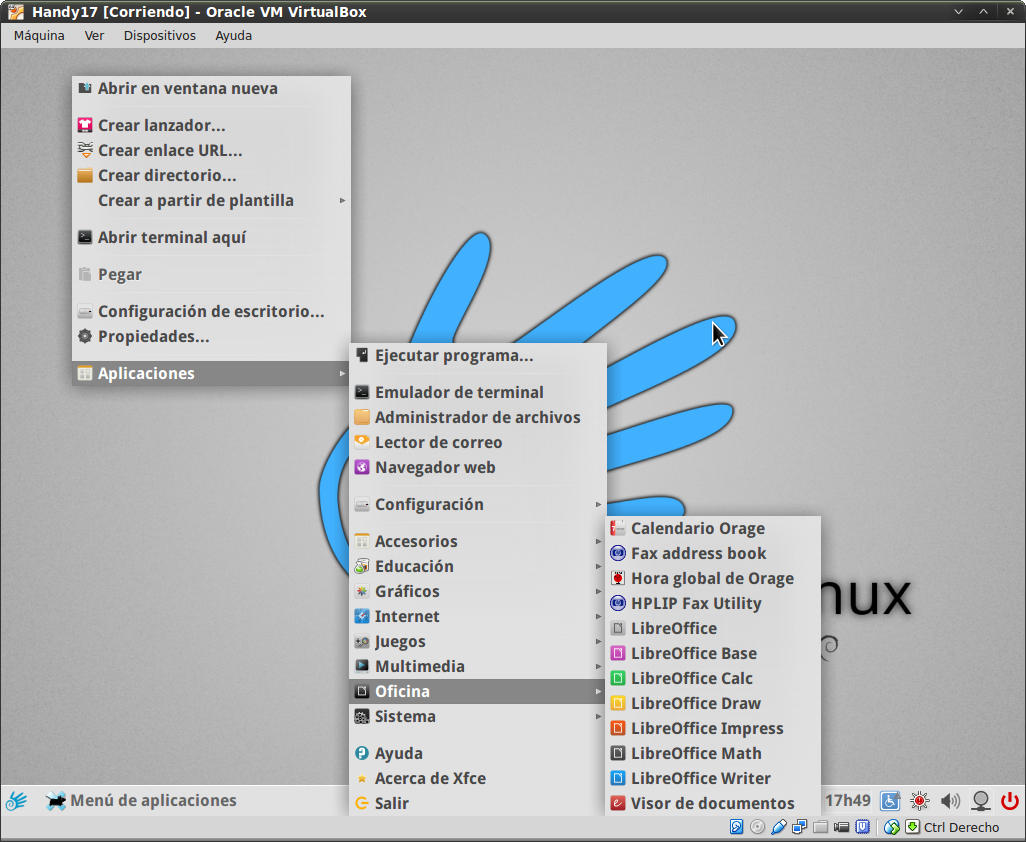Viewport: 1026px width, 842px height.
Task: Launch Calendario Orage
Action: click(x=697, y=528)
